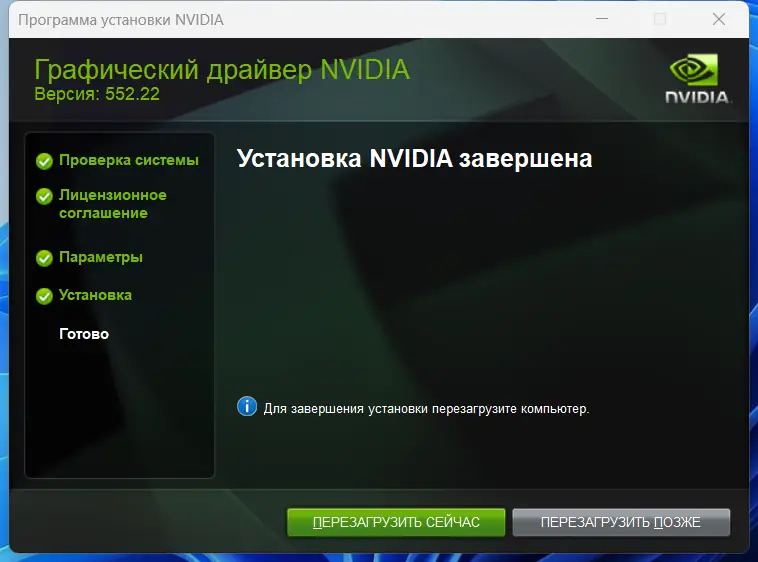Select the Проверка системы step
Image resolution: width=758 pixels, height=562 pixels.
point(129,160)
